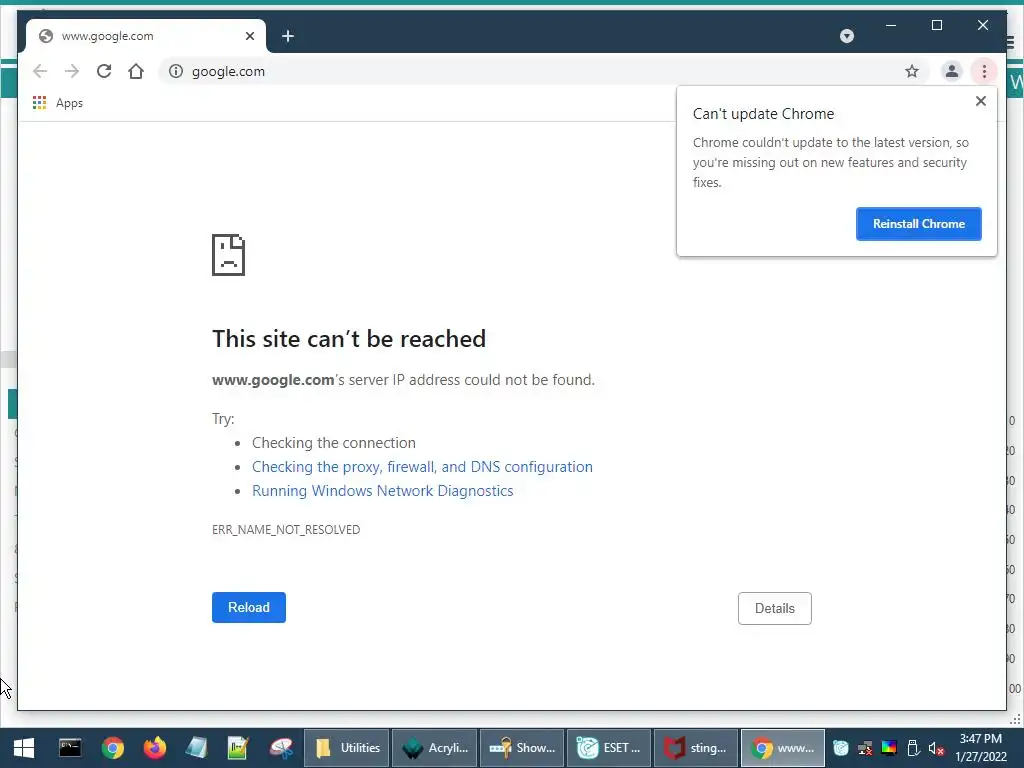Click the Chrome forward arrow
1024x768 pixels.
click(72, 71)
